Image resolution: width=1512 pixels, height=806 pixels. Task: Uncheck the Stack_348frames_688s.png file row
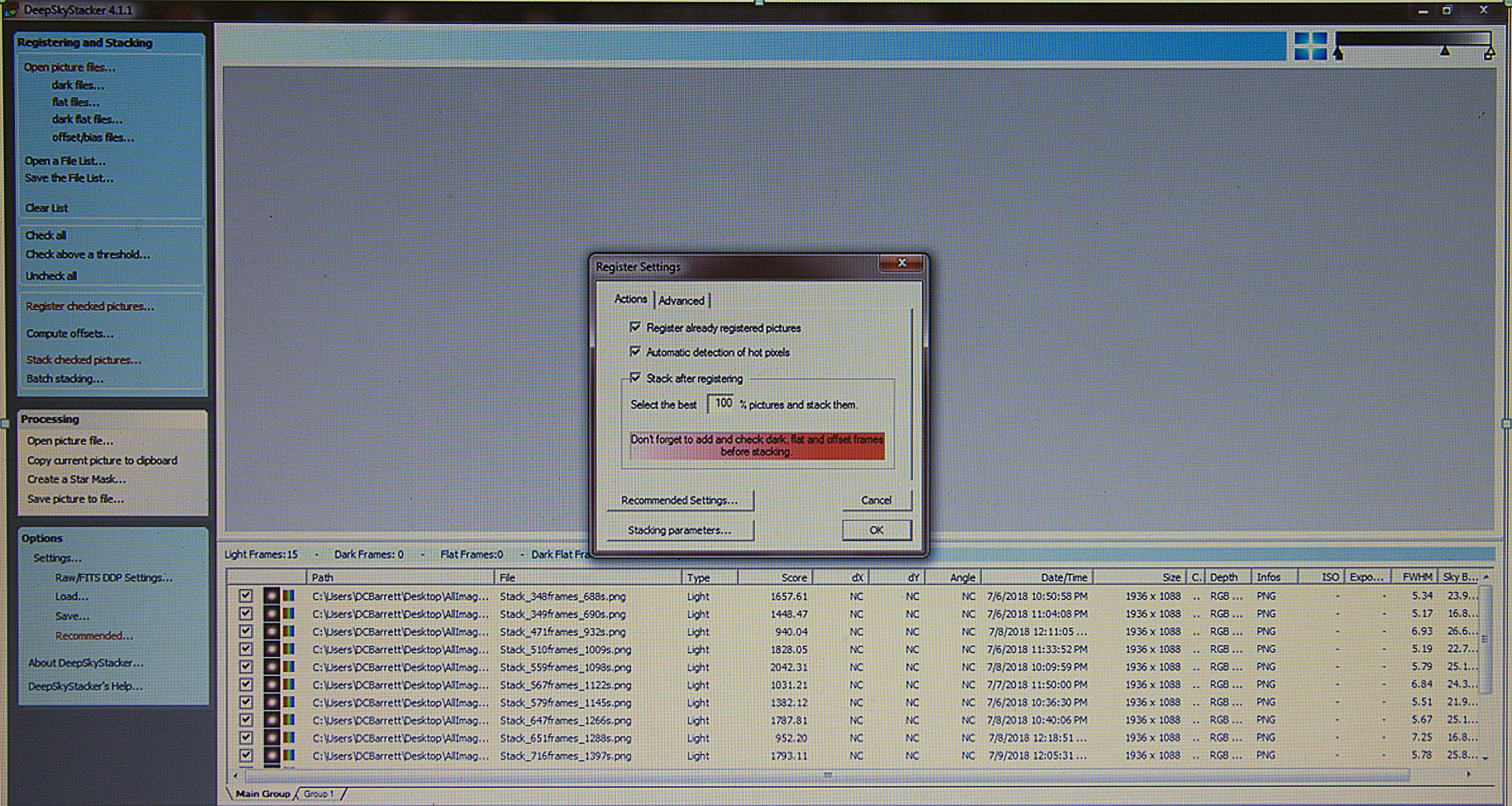[246, 596]
